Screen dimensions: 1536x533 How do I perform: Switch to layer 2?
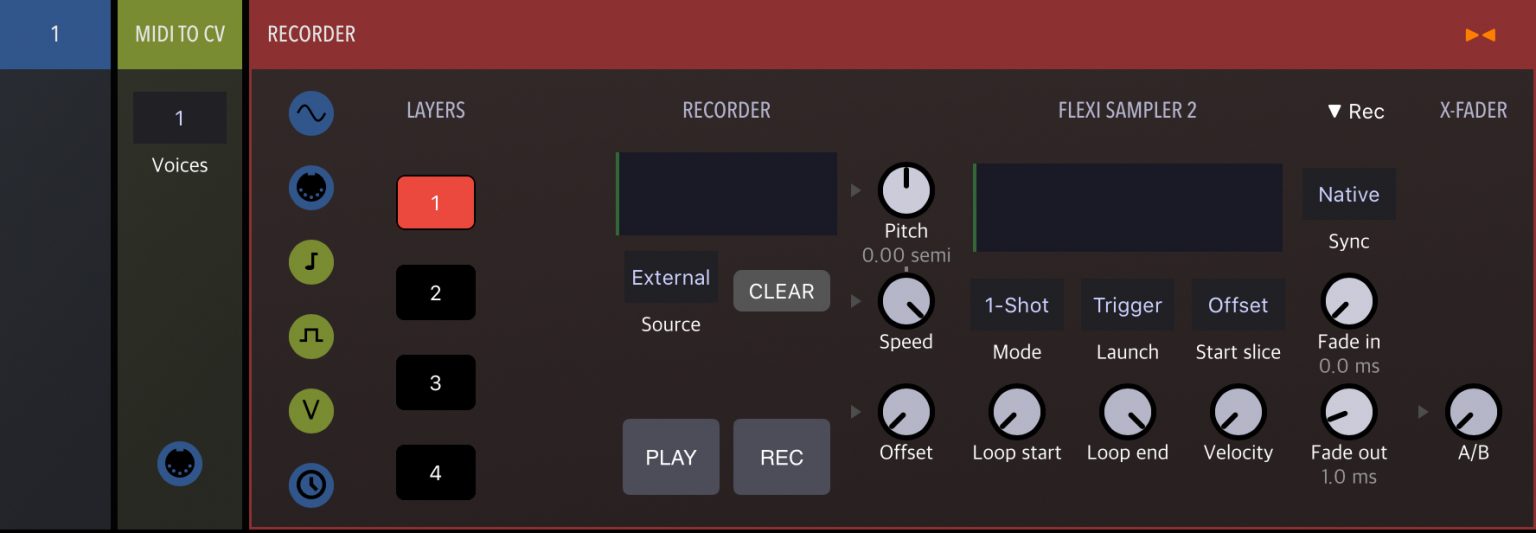[435, 293]
